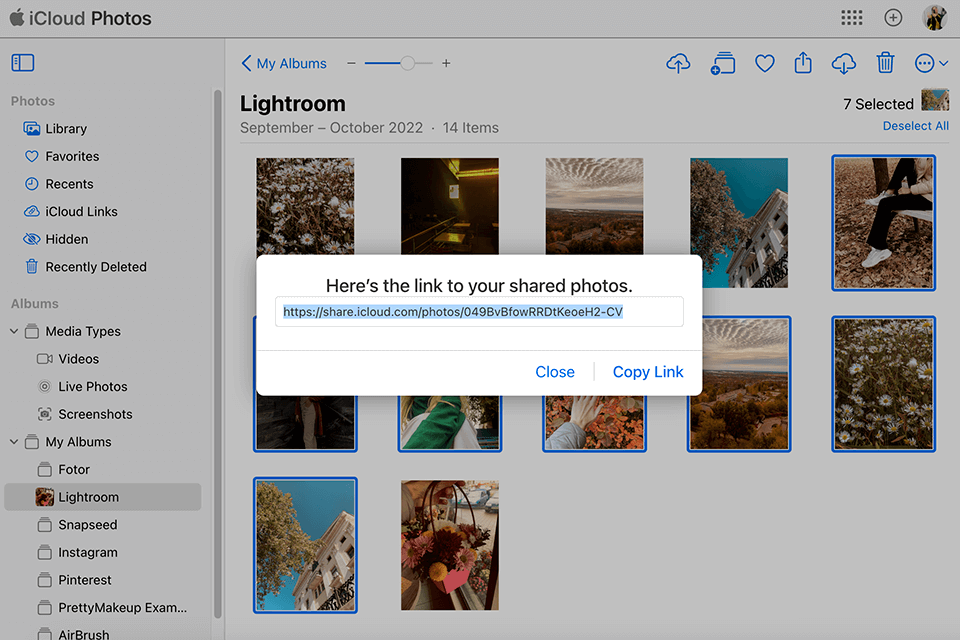Open the account profile avatar
Screen dimensions: 960x640
[935, 18]
